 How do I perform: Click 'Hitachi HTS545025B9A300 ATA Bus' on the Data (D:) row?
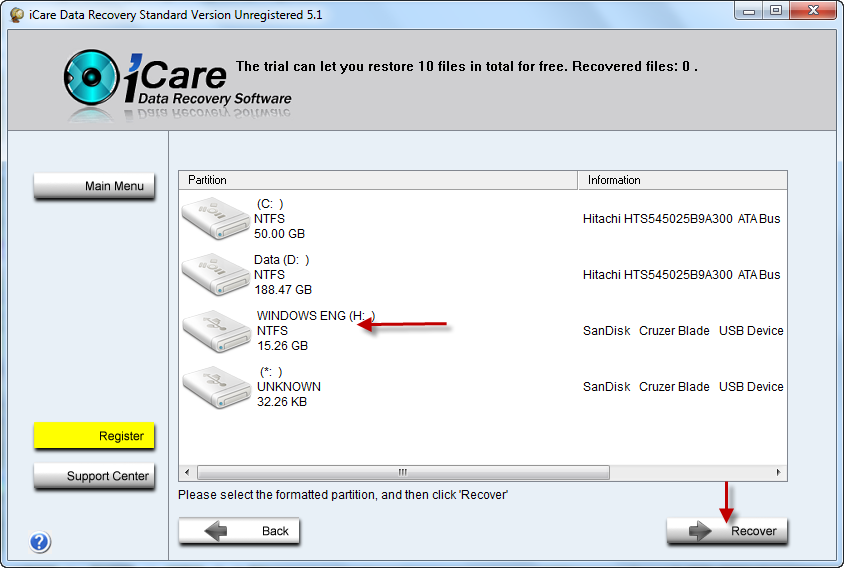pos(681,275)
